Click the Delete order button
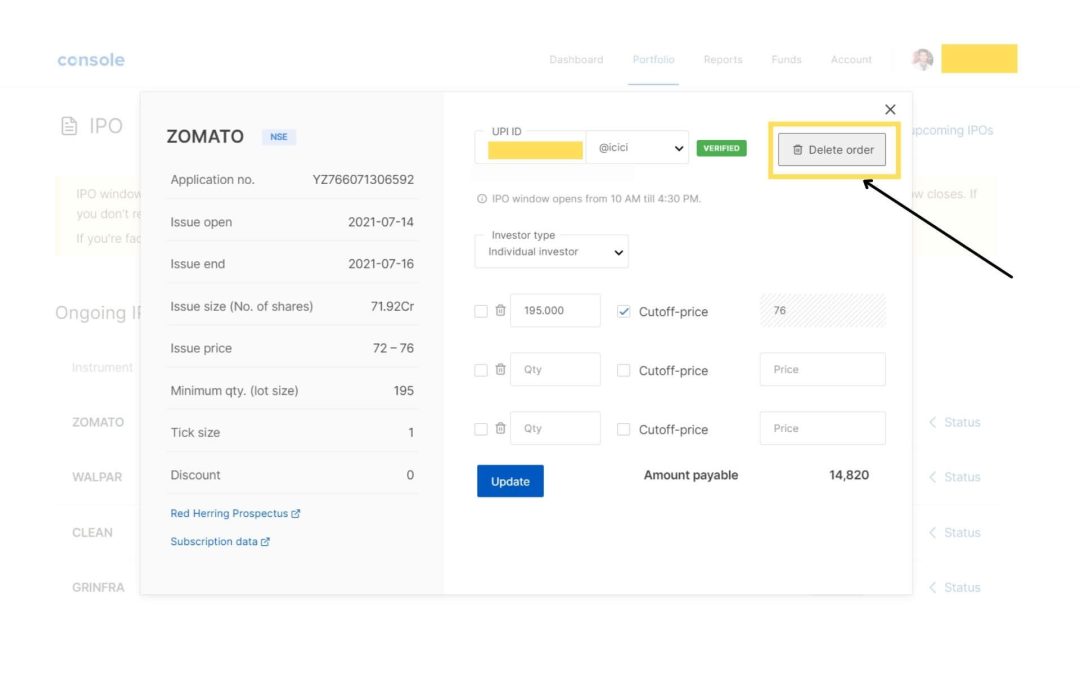 click(x=832, y=149)
